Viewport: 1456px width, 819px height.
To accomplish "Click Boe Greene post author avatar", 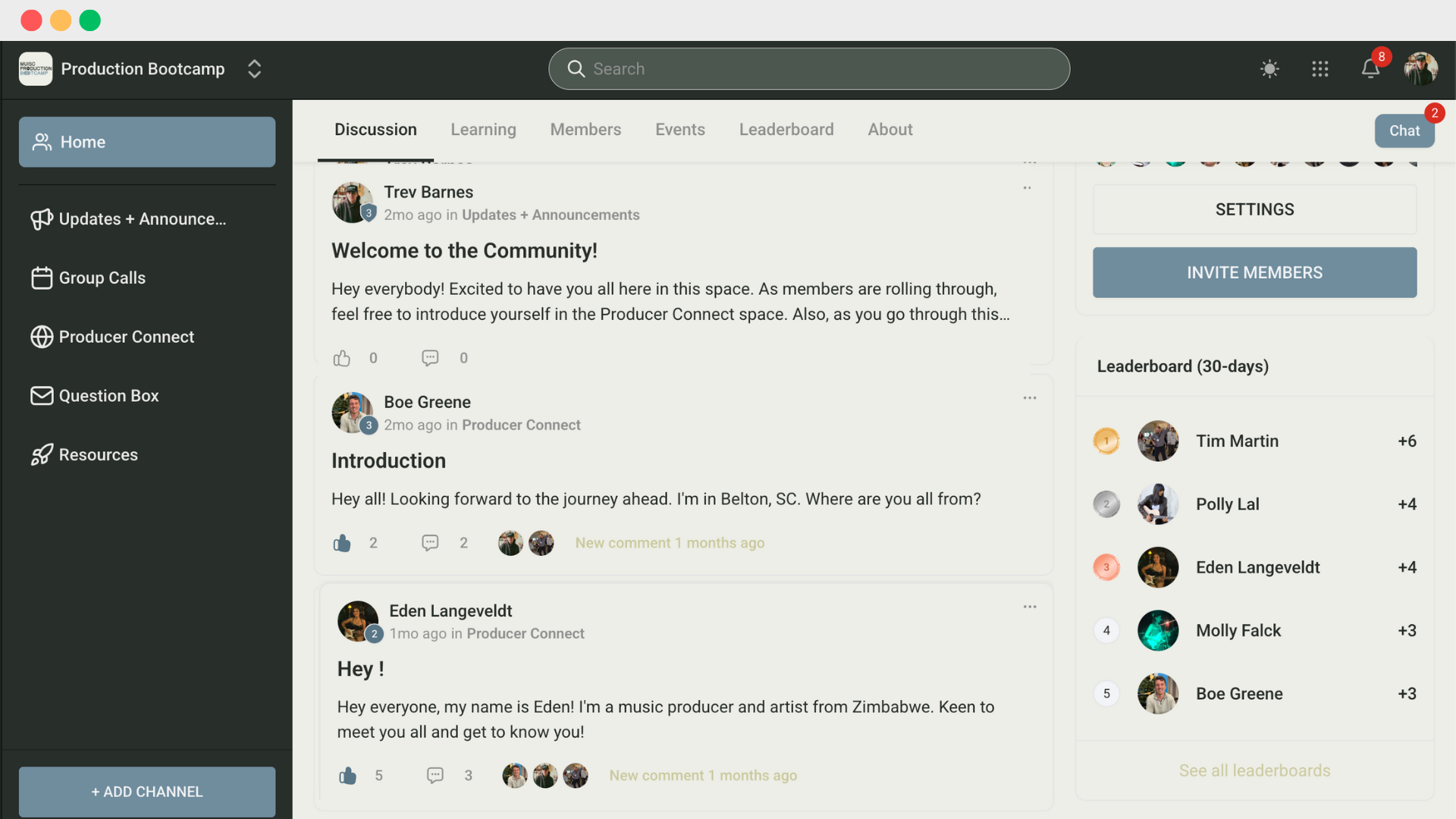I will pyautogui.click(x=353, y=413).
